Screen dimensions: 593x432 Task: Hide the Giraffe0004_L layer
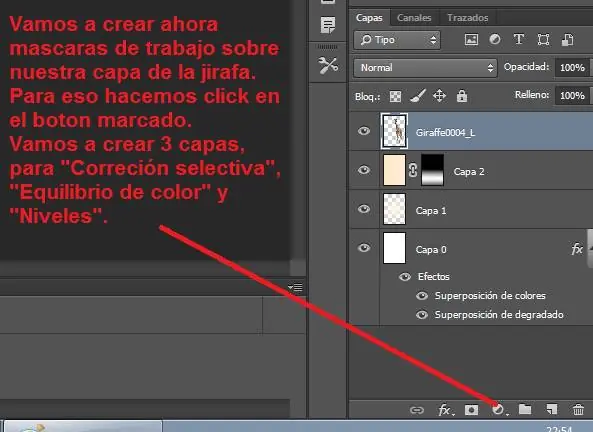[x=364, y=131]
